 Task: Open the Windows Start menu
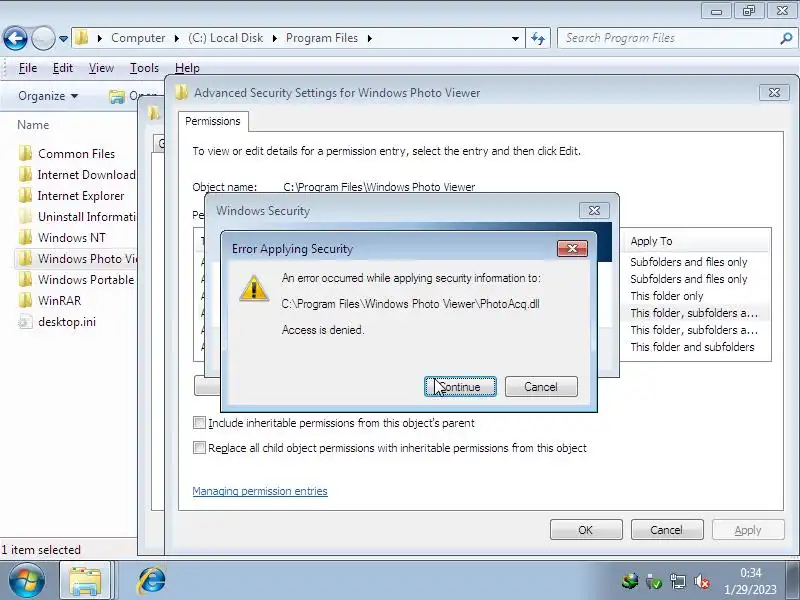coord(27,580)
